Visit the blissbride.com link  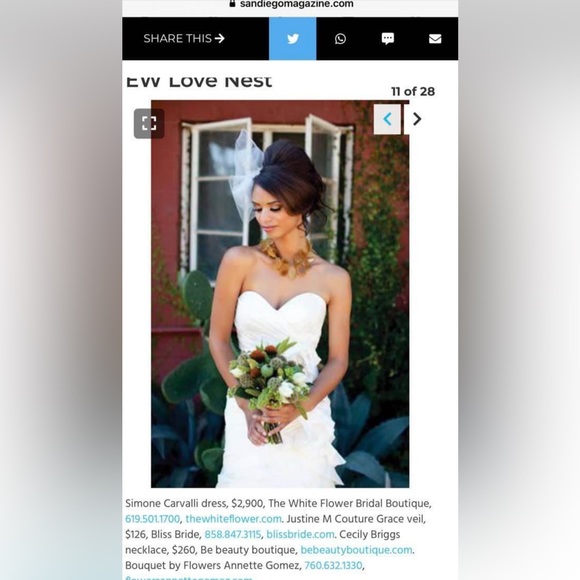300,535
